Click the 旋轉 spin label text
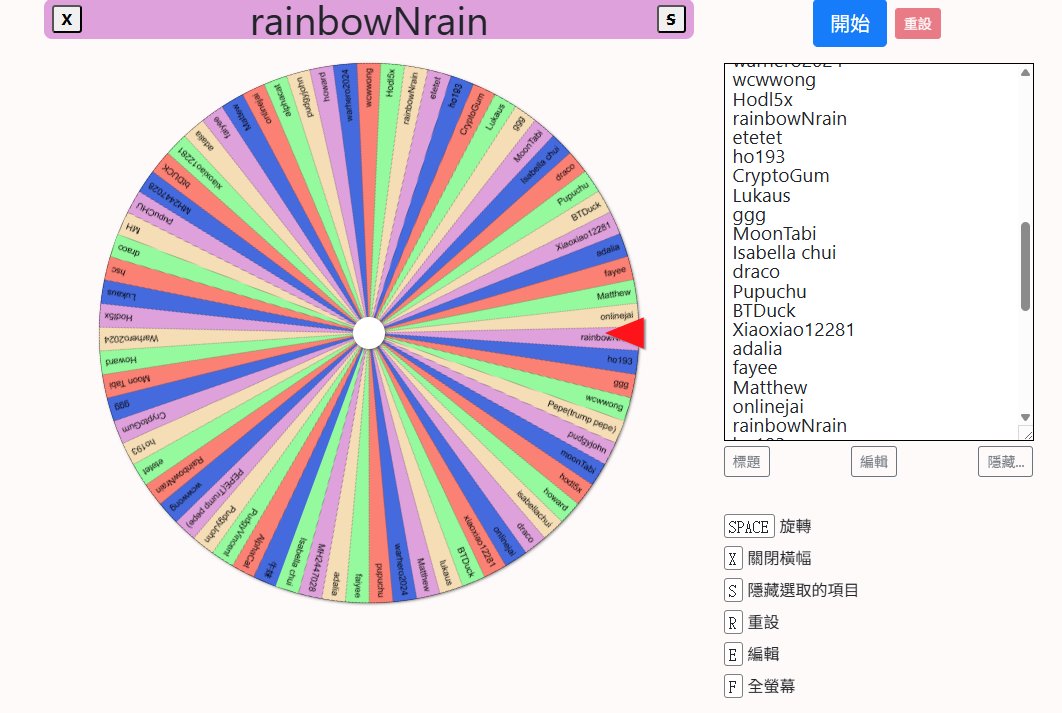1062x713 pixels. (795, 527)
